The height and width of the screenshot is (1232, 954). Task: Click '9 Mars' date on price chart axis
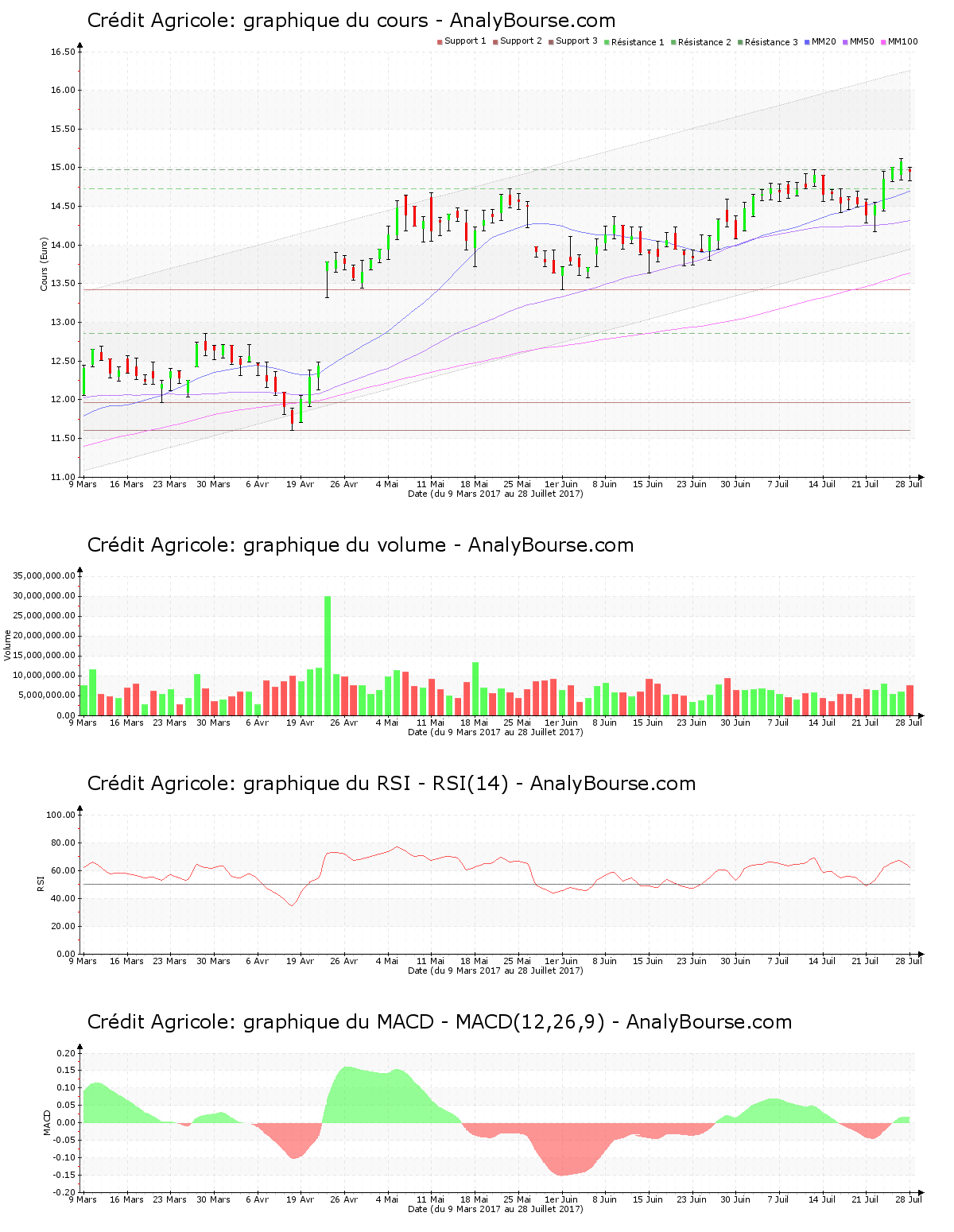pos(83,484)
